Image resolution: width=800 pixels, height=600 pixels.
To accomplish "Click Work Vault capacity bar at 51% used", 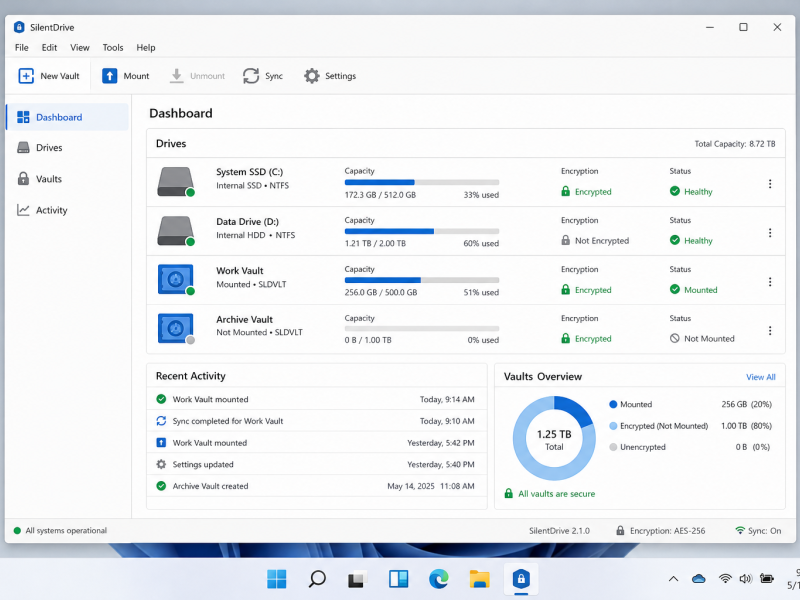I will coord(421,280).
